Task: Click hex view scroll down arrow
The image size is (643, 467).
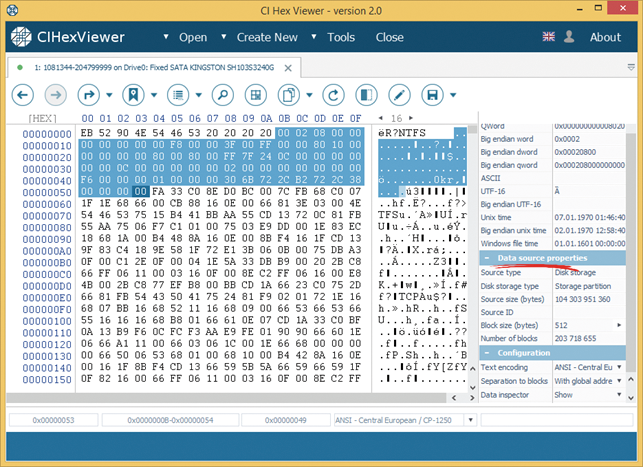Action: 472,387
